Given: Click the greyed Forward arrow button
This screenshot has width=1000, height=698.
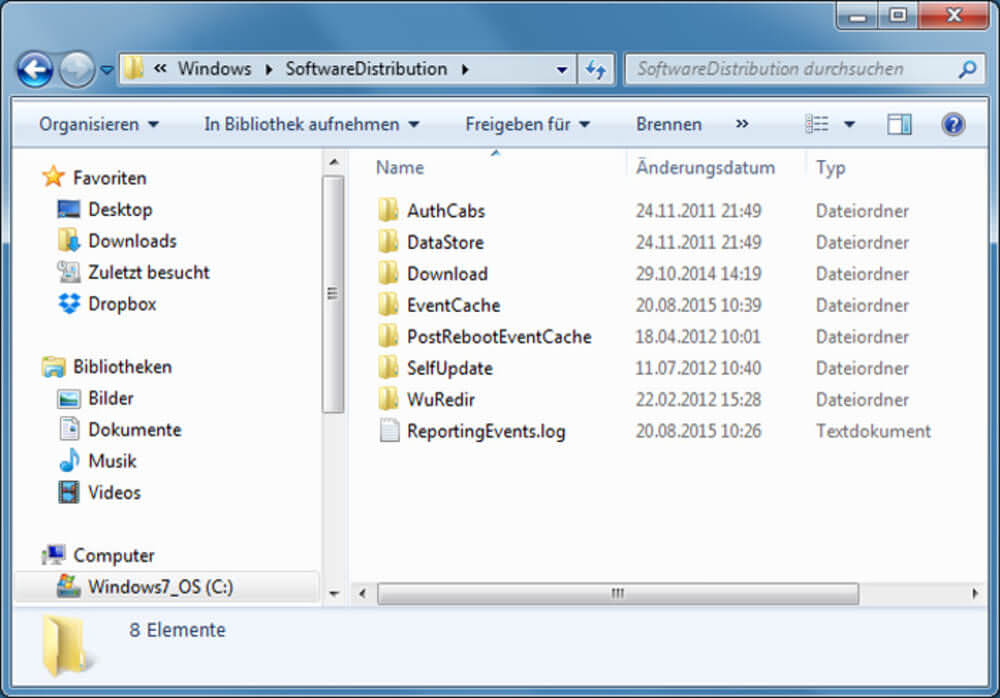Looking at the screenshot, I should tap(77, 70).
